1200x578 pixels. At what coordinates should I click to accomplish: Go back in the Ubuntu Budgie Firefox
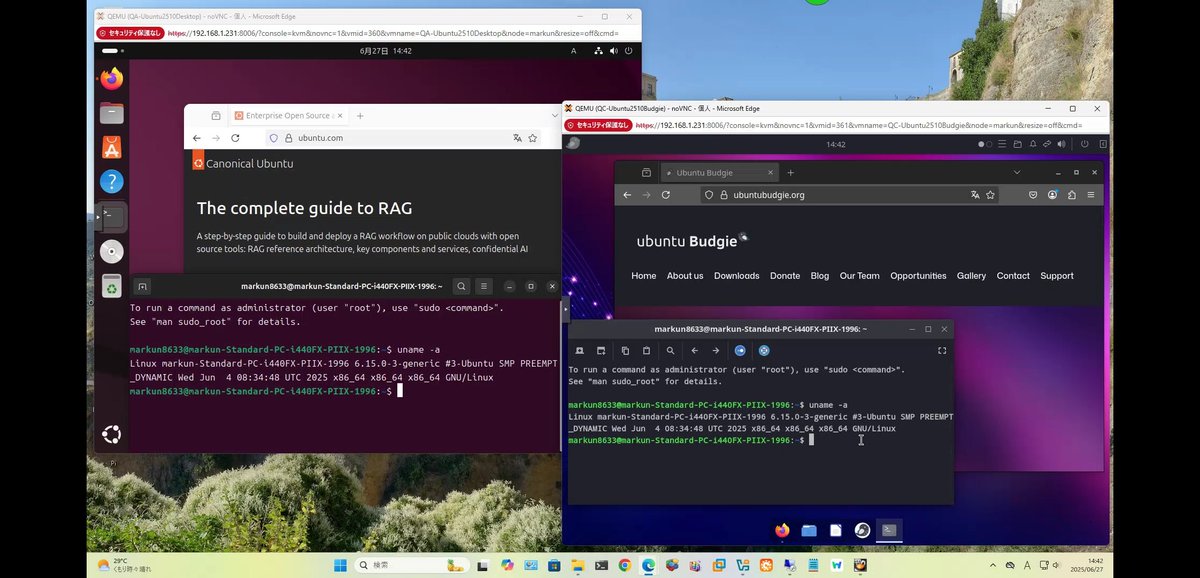[627, 195]
